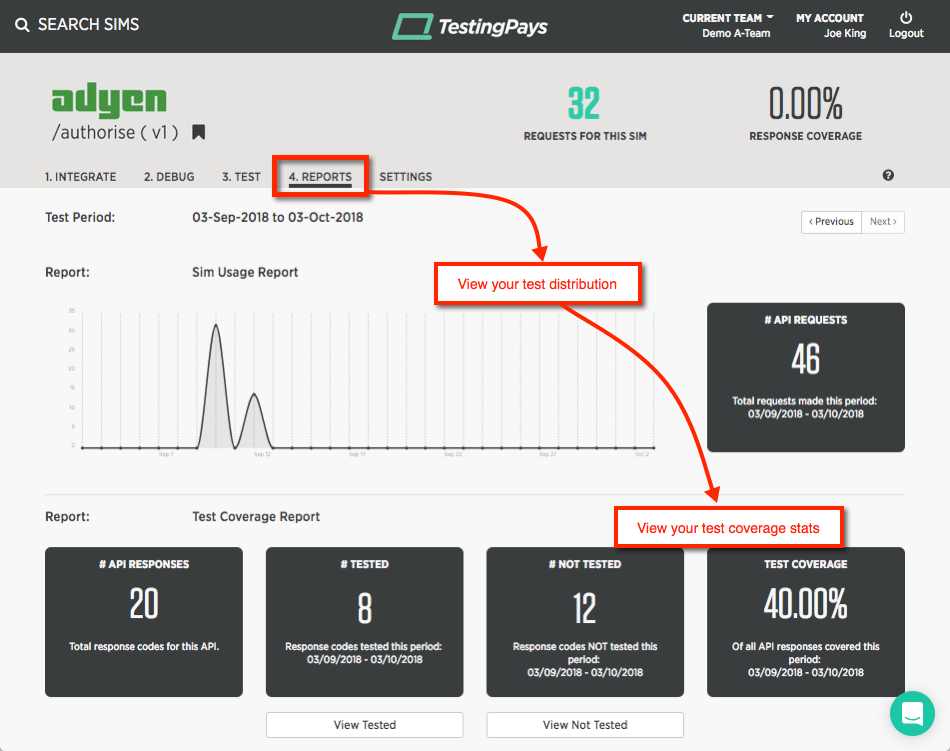Open the chat support bubble
950x751 pixels.
coord(912,713)
